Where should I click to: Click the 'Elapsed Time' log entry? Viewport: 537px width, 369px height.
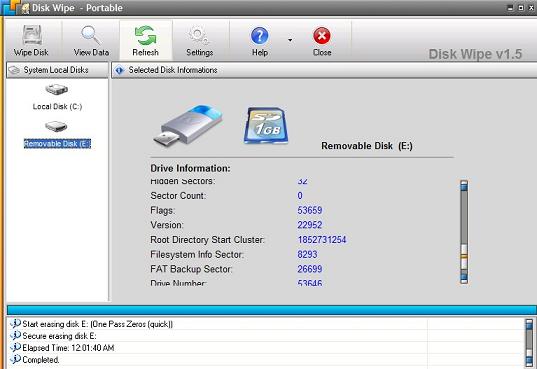pyautogui.click(x=68, y=348)
